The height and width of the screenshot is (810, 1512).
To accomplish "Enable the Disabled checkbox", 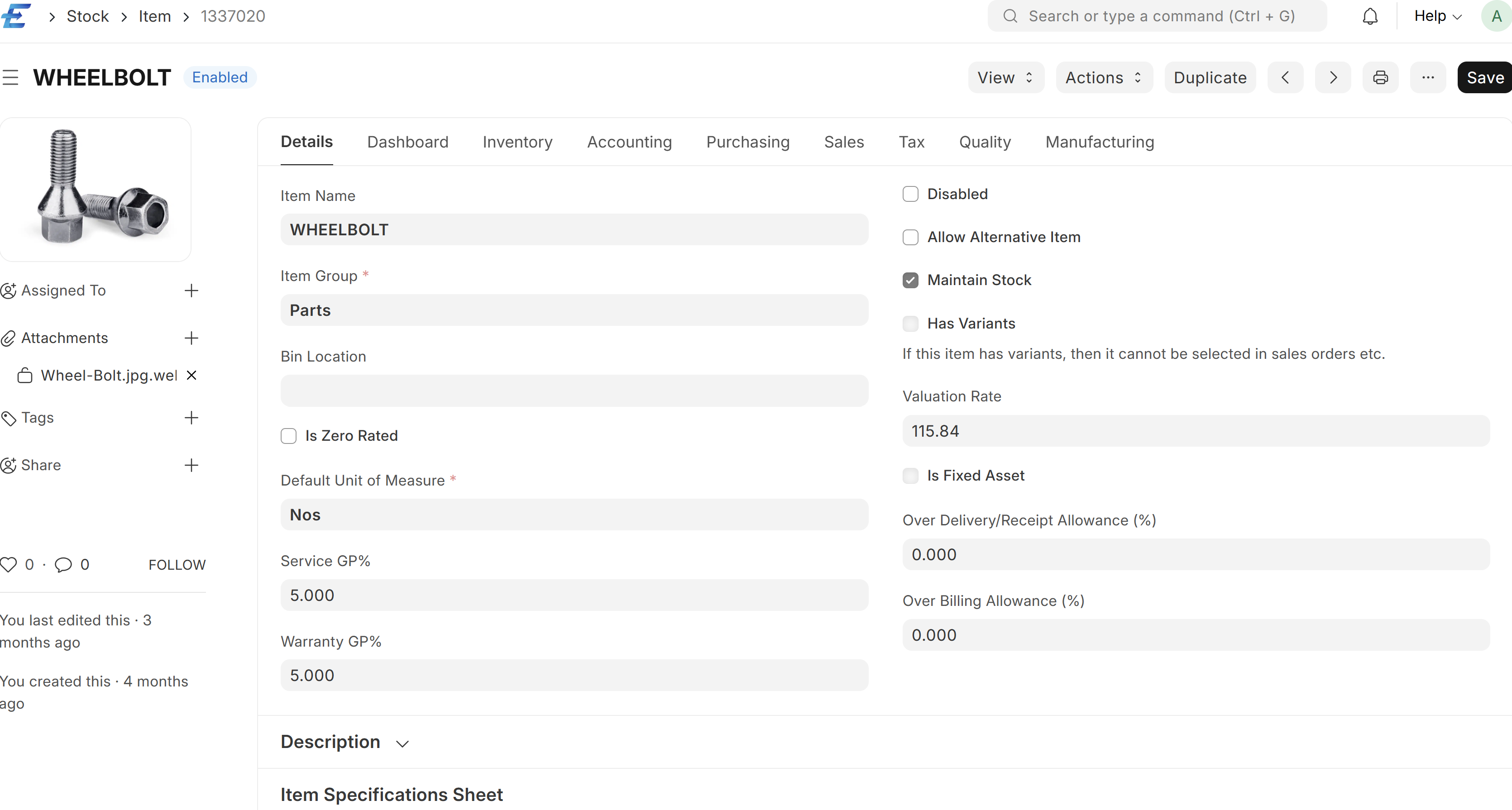I will 910,194.
